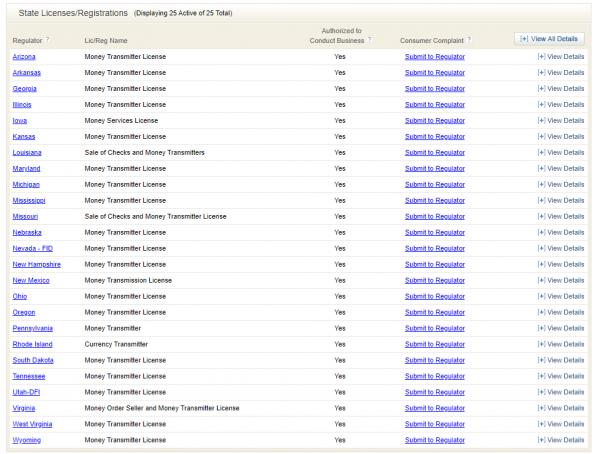Select 'Money Transmission License' in New Mexico row
The width and height of the screenshot is (600, 454).
[x=128, y=281]
